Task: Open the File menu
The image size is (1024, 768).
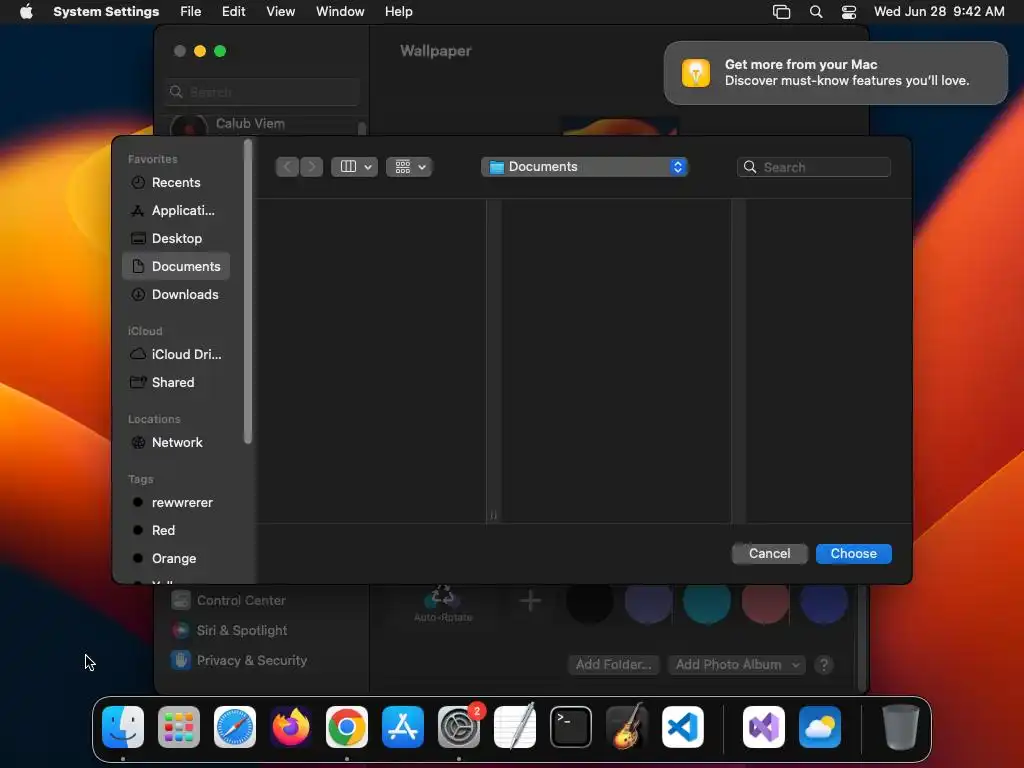Action: coord(191,12)
